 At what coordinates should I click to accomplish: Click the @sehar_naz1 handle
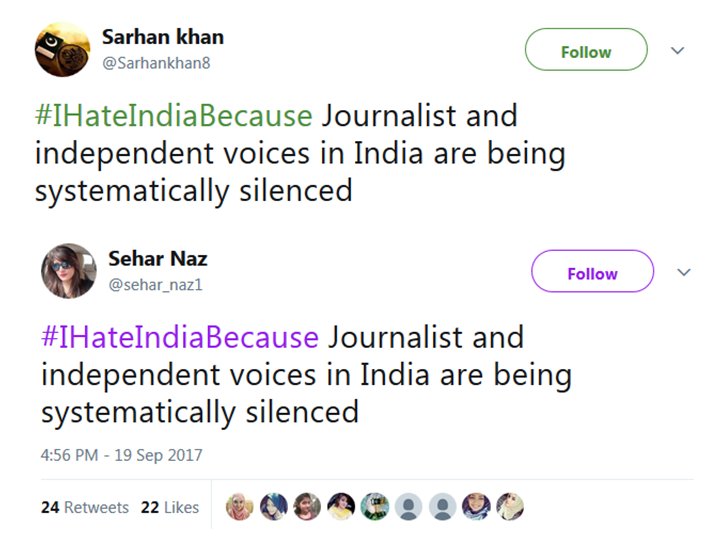(x=154, y=285)
